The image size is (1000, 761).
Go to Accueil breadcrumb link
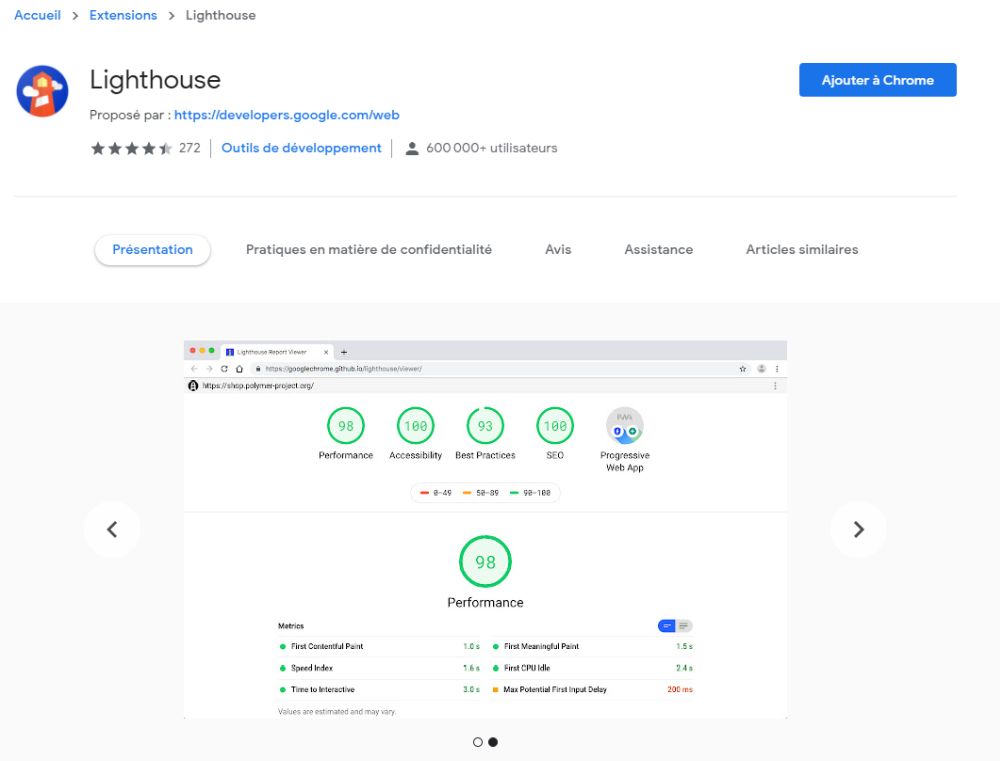[x=38, y=15]
